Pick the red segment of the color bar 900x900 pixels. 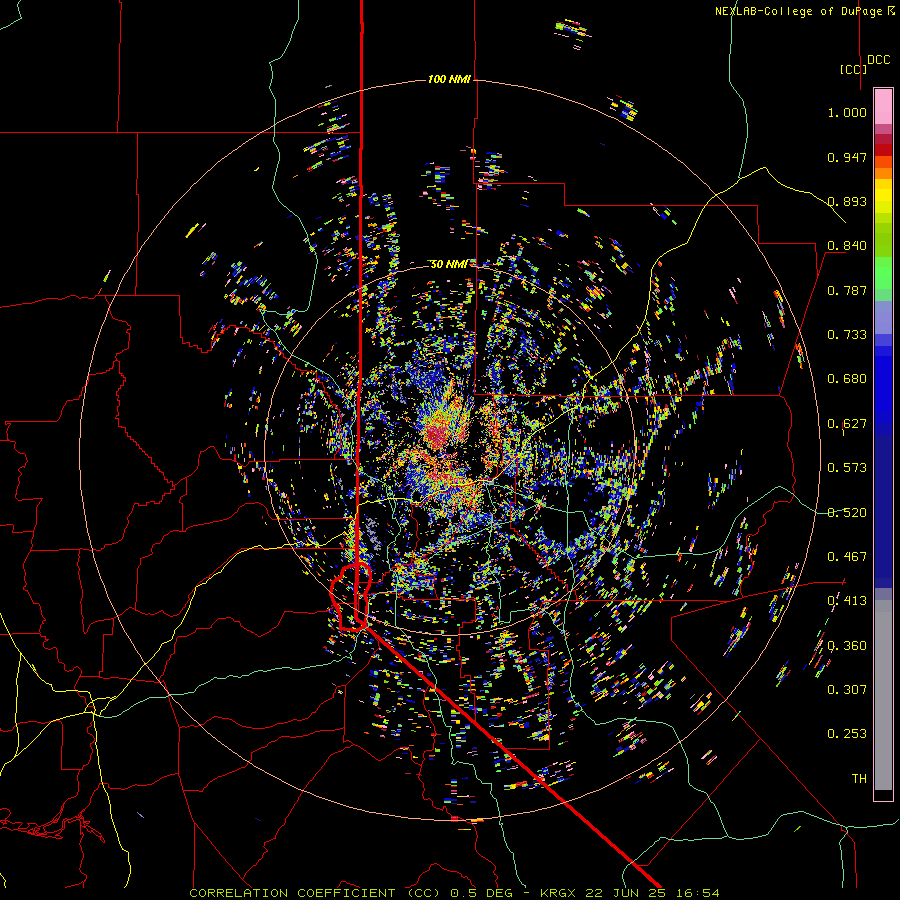[x=883, y=150]
